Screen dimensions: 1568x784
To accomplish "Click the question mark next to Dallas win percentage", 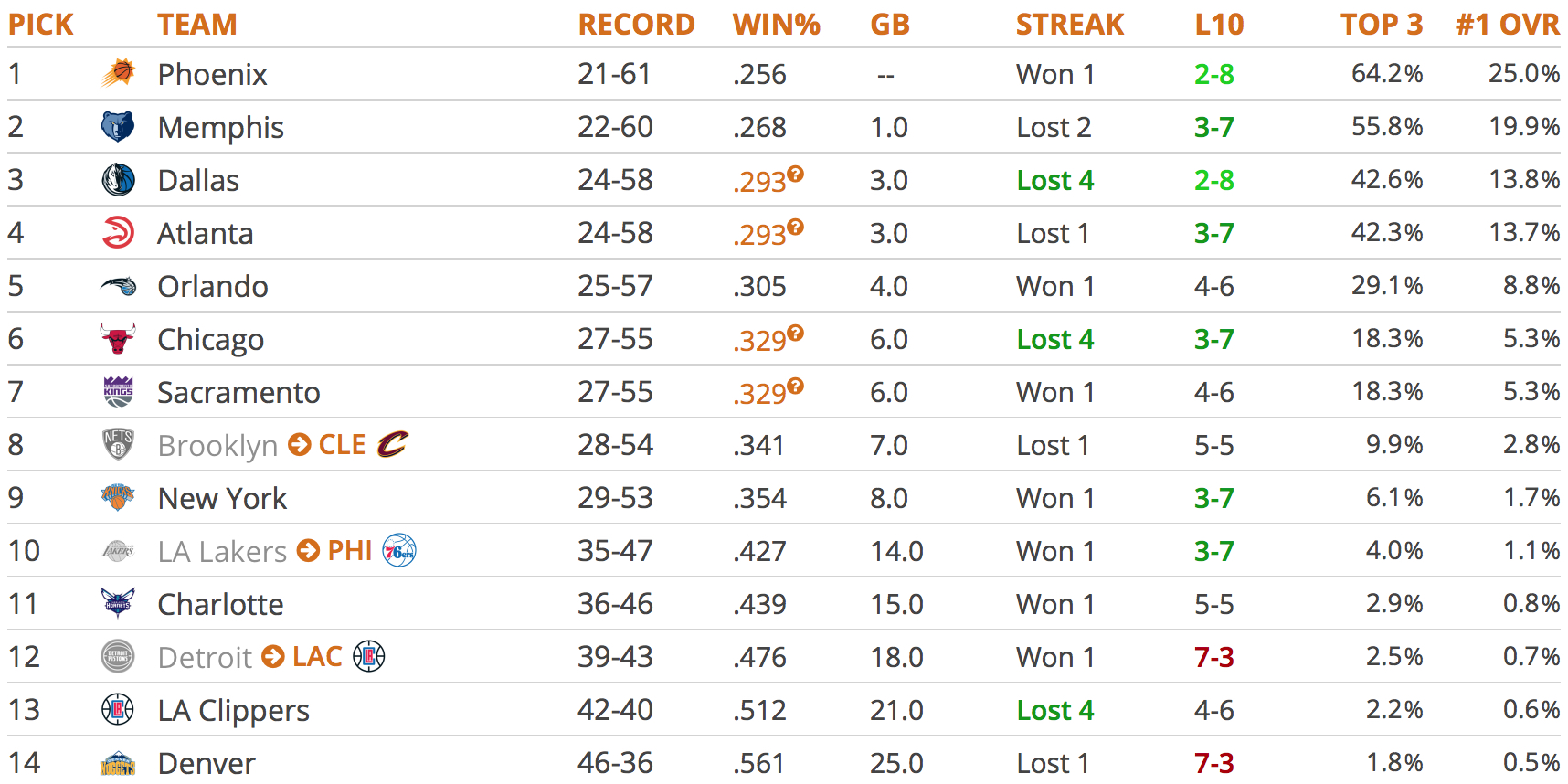I will click(795, 174).
